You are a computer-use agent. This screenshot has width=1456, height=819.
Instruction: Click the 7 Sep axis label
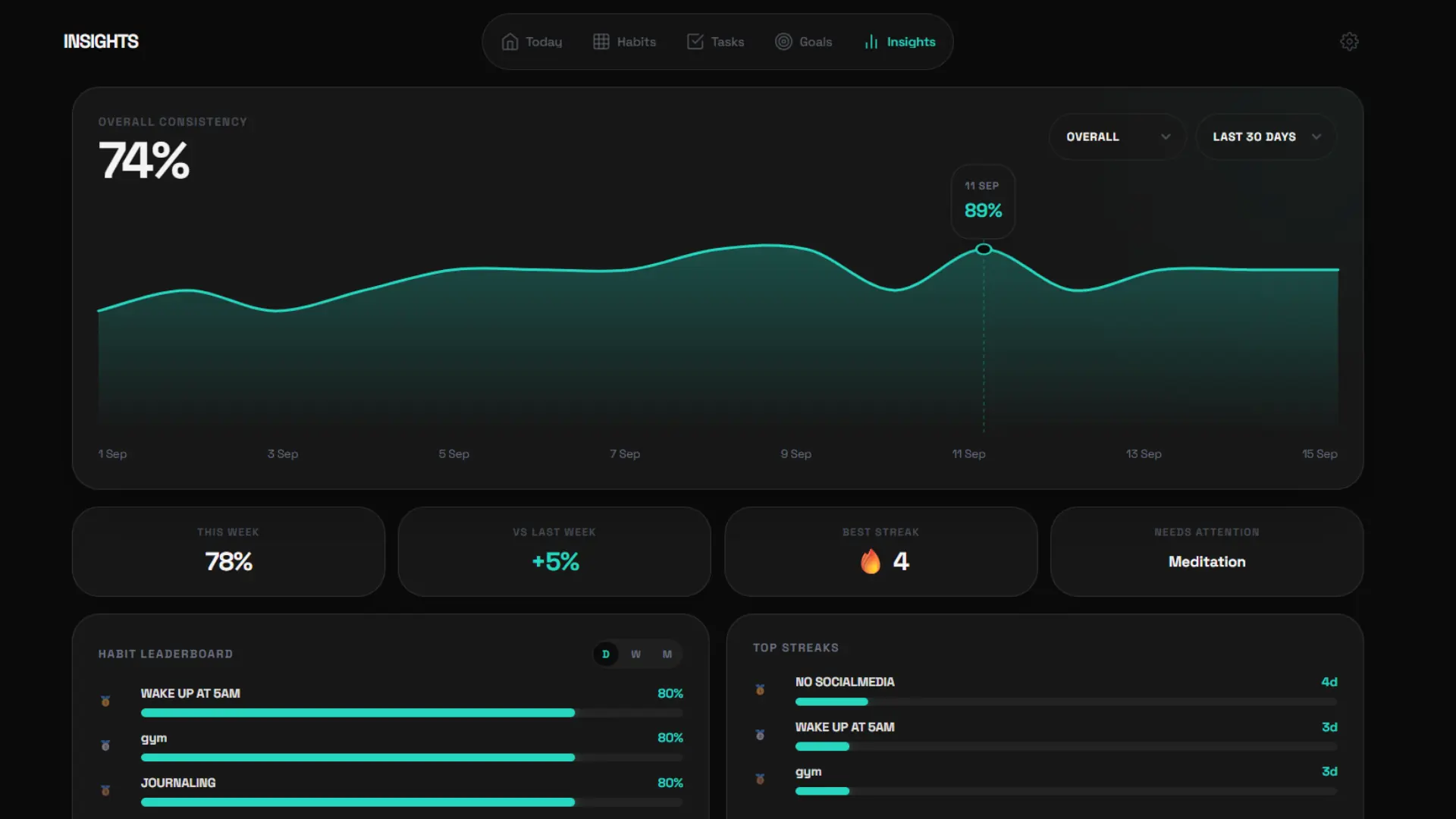[625, 453]
